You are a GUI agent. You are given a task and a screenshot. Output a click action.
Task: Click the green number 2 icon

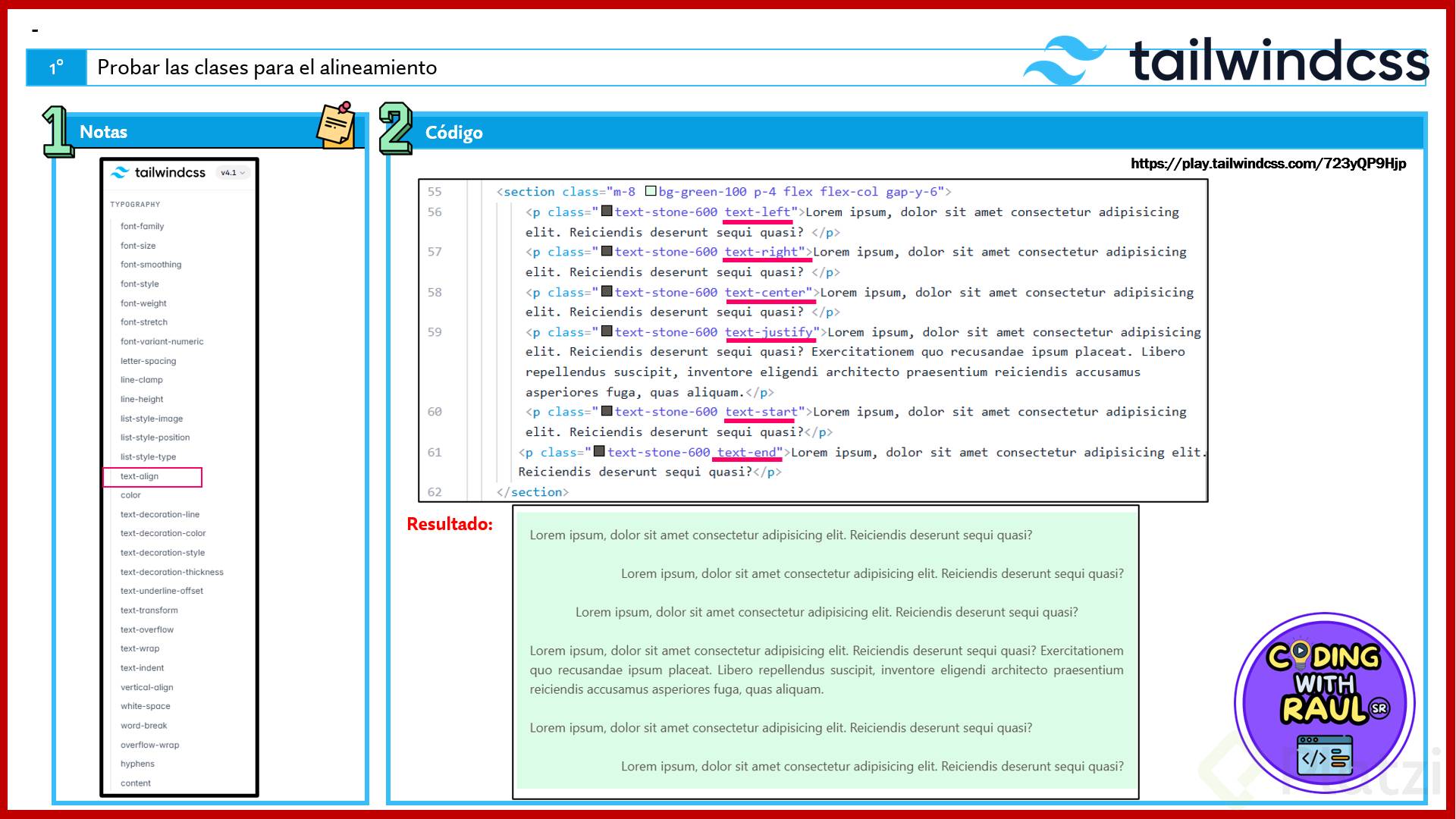pyautogui.click(x=395, y=128)
